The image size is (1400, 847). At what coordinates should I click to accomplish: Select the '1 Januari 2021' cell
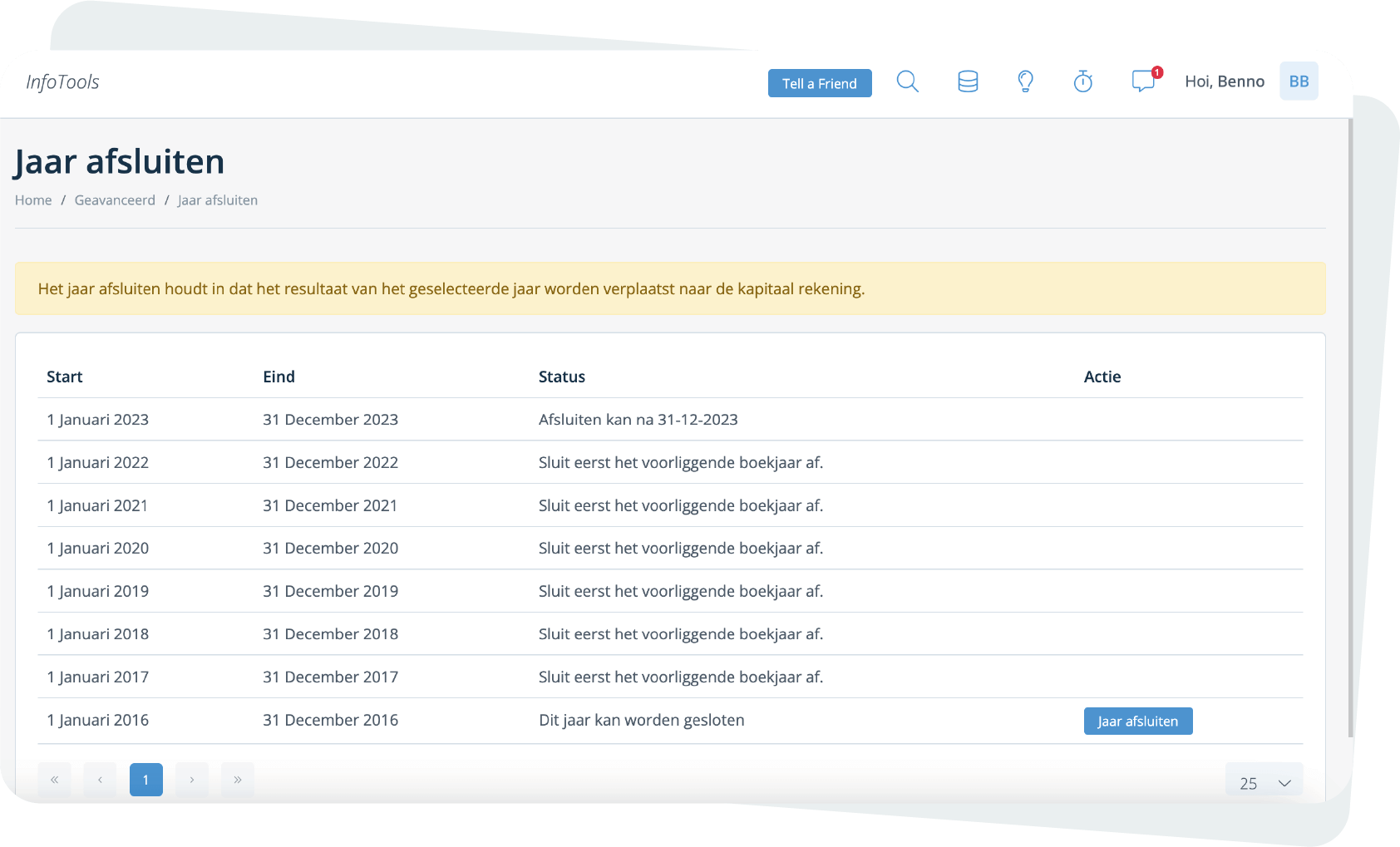97,505
